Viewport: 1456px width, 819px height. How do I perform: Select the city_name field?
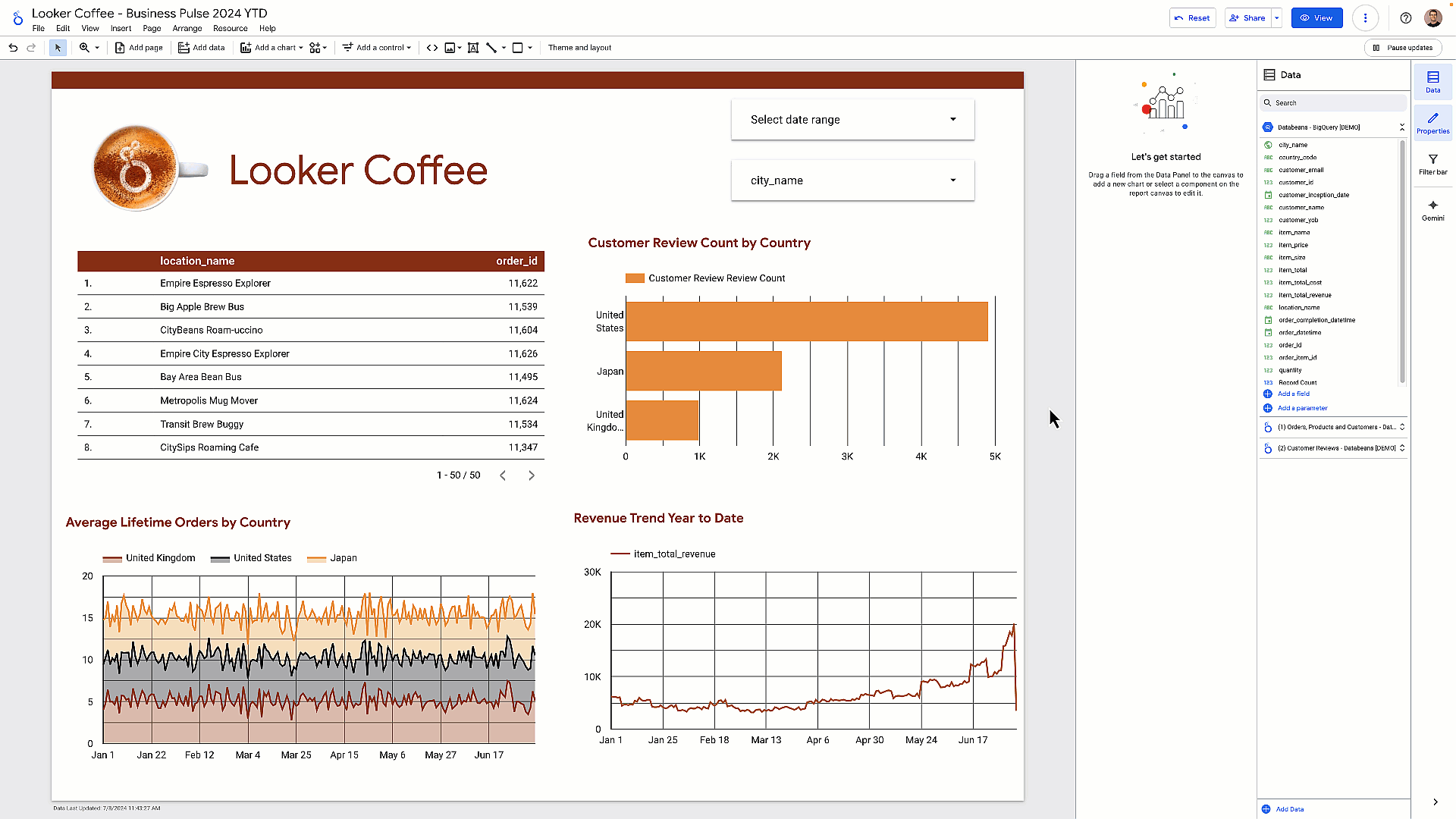(1293, 145)
